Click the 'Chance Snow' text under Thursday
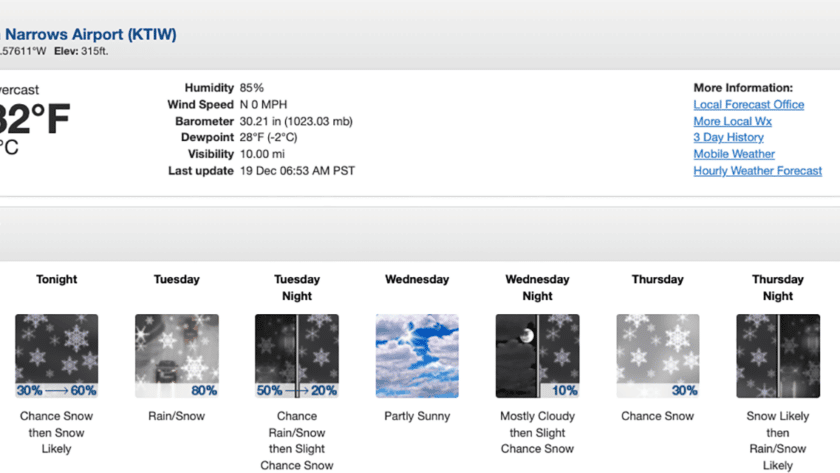This screenshot has height=473, width=840. (657, 416)
